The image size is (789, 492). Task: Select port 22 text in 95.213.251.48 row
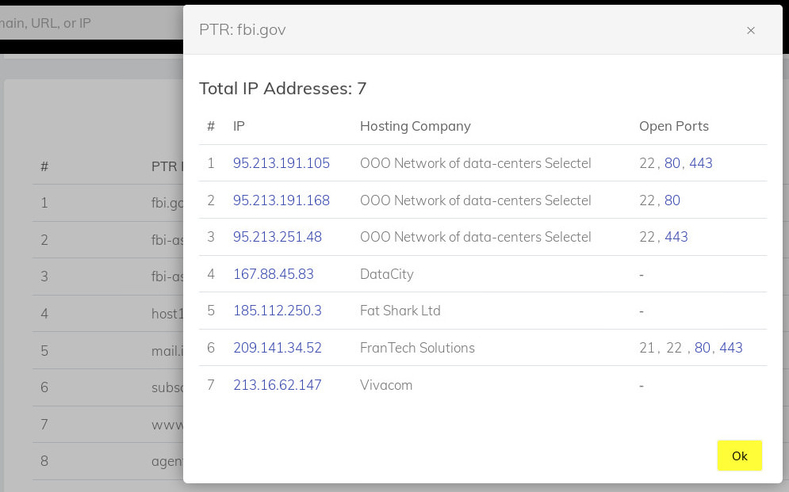(x=647, y=237)
